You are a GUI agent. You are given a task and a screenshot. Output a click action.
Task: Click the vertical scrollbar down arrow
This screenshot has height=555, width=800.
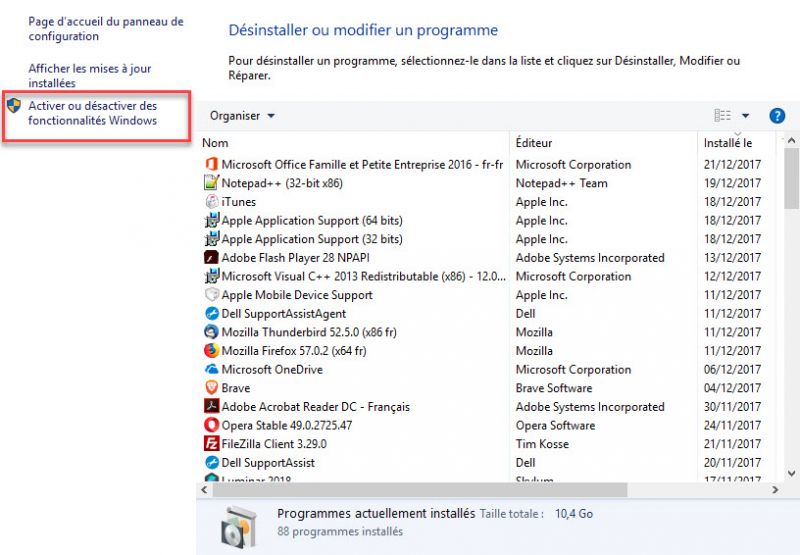pos(791,473)
